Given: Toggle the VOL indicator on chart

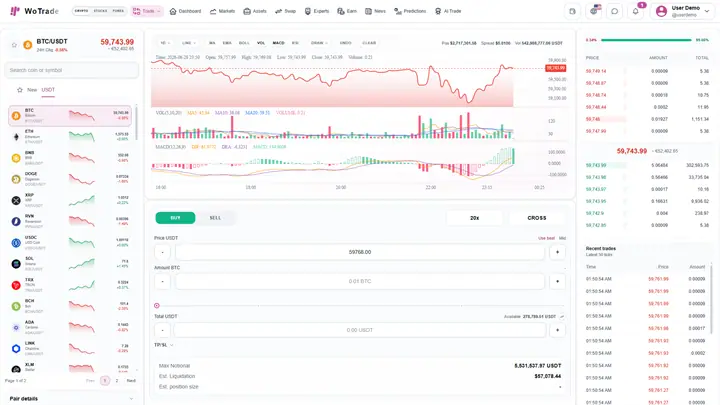Looking at the screenshot, I should click(x=261, y=43).
